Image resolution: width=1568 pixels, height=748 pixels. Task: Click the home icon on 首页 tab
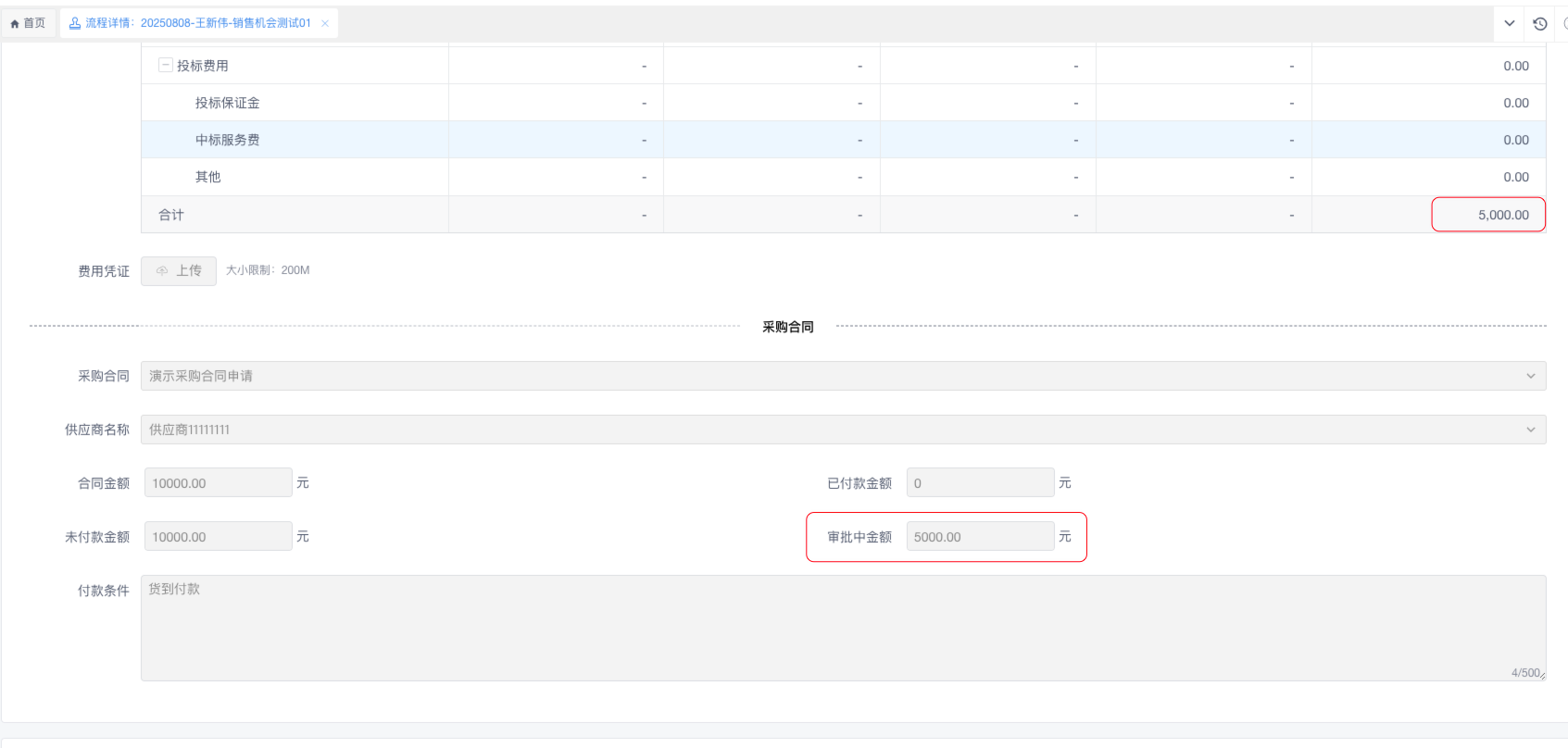coord(15,24)
